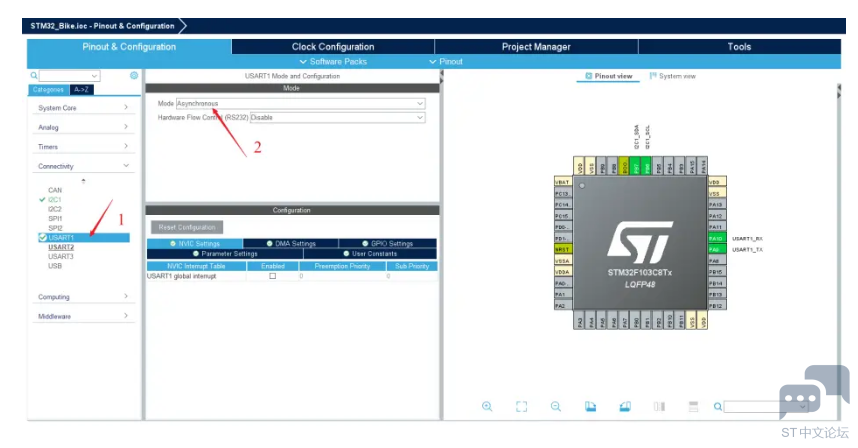Click the Reset Configuration button
The width and height of the screenshot is (858, 448).
pyautogui.click(x=187, y=227)
